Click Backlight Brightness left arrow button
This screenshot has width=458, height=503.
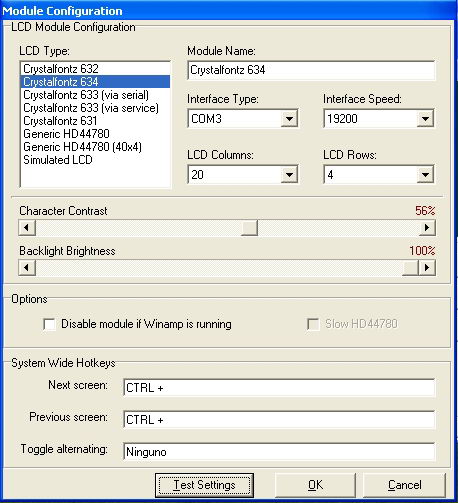(x=27, y=268)
